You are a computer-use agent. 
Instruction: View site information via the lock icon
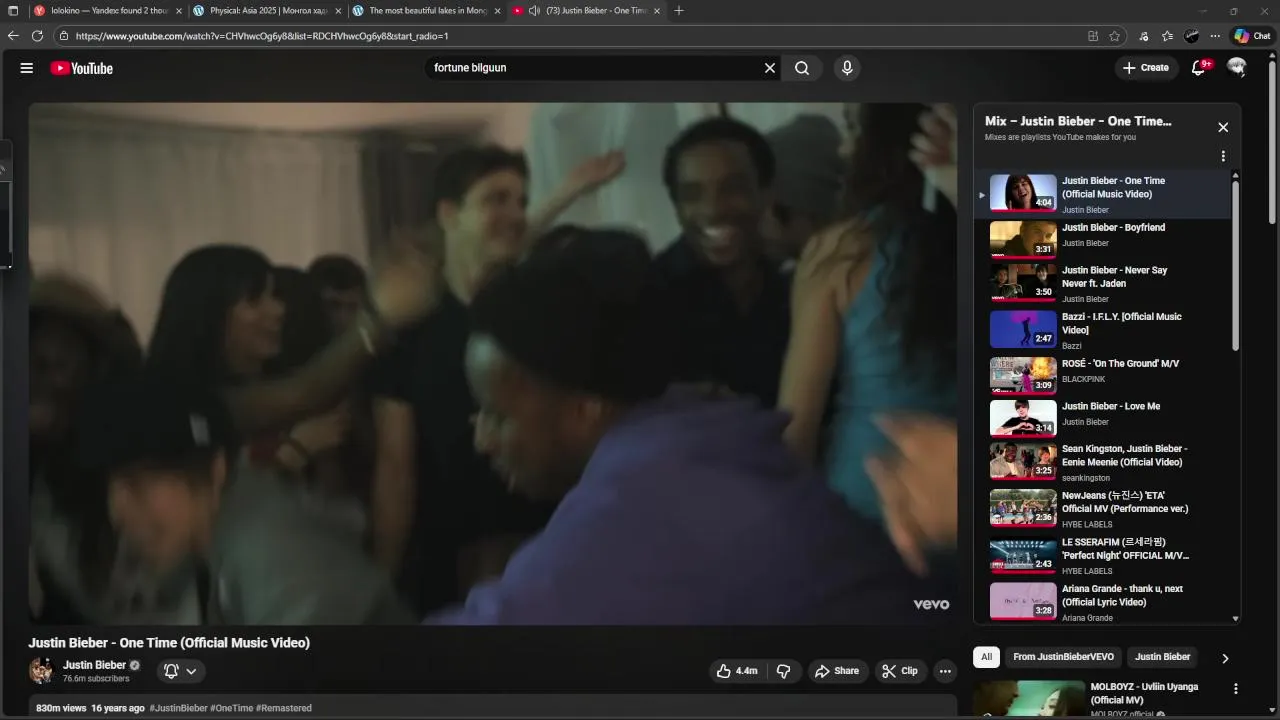pyautogui.click(x=64, y=36)
